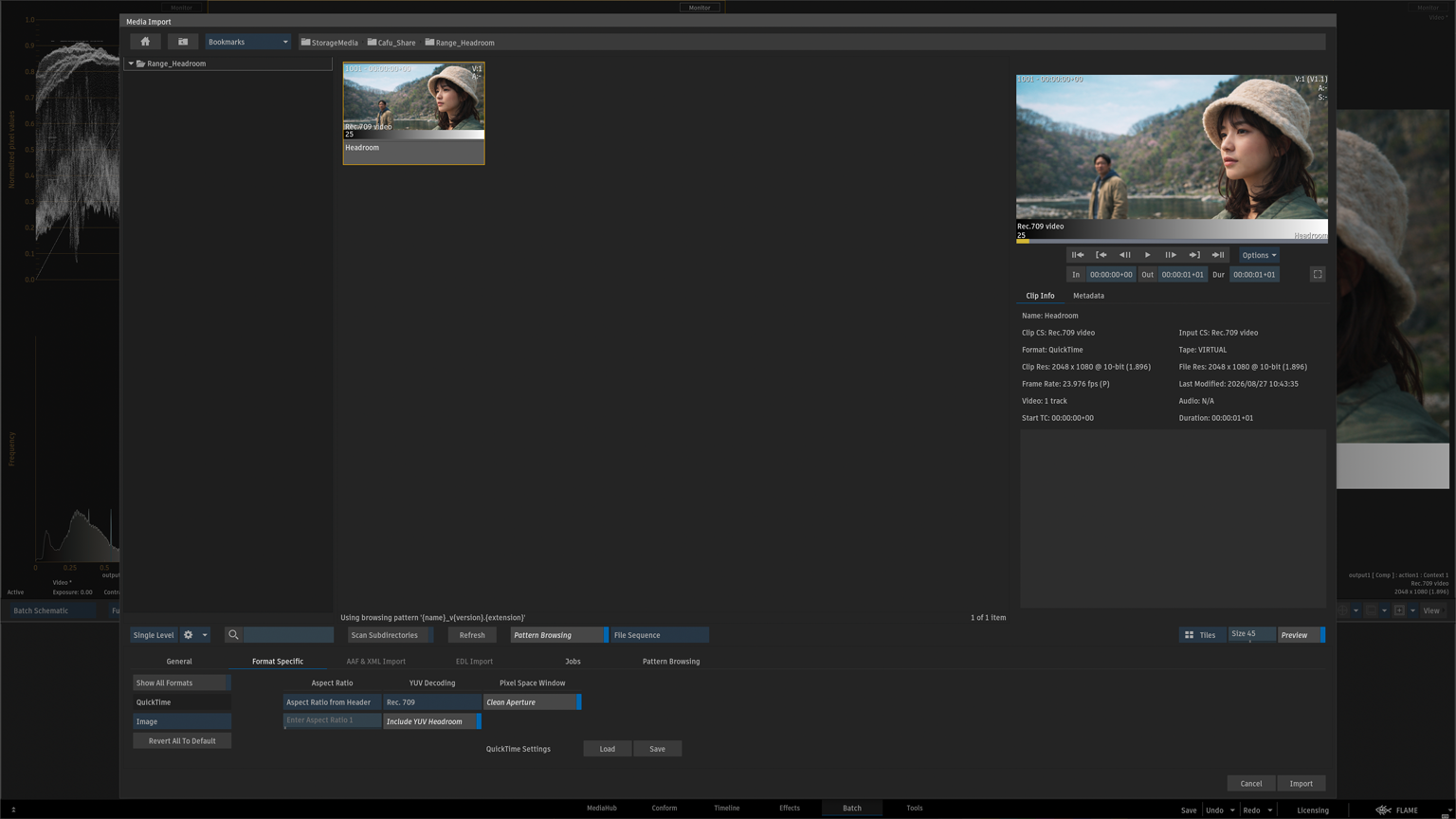Toggle the Scan Subdirectories option

390,635
